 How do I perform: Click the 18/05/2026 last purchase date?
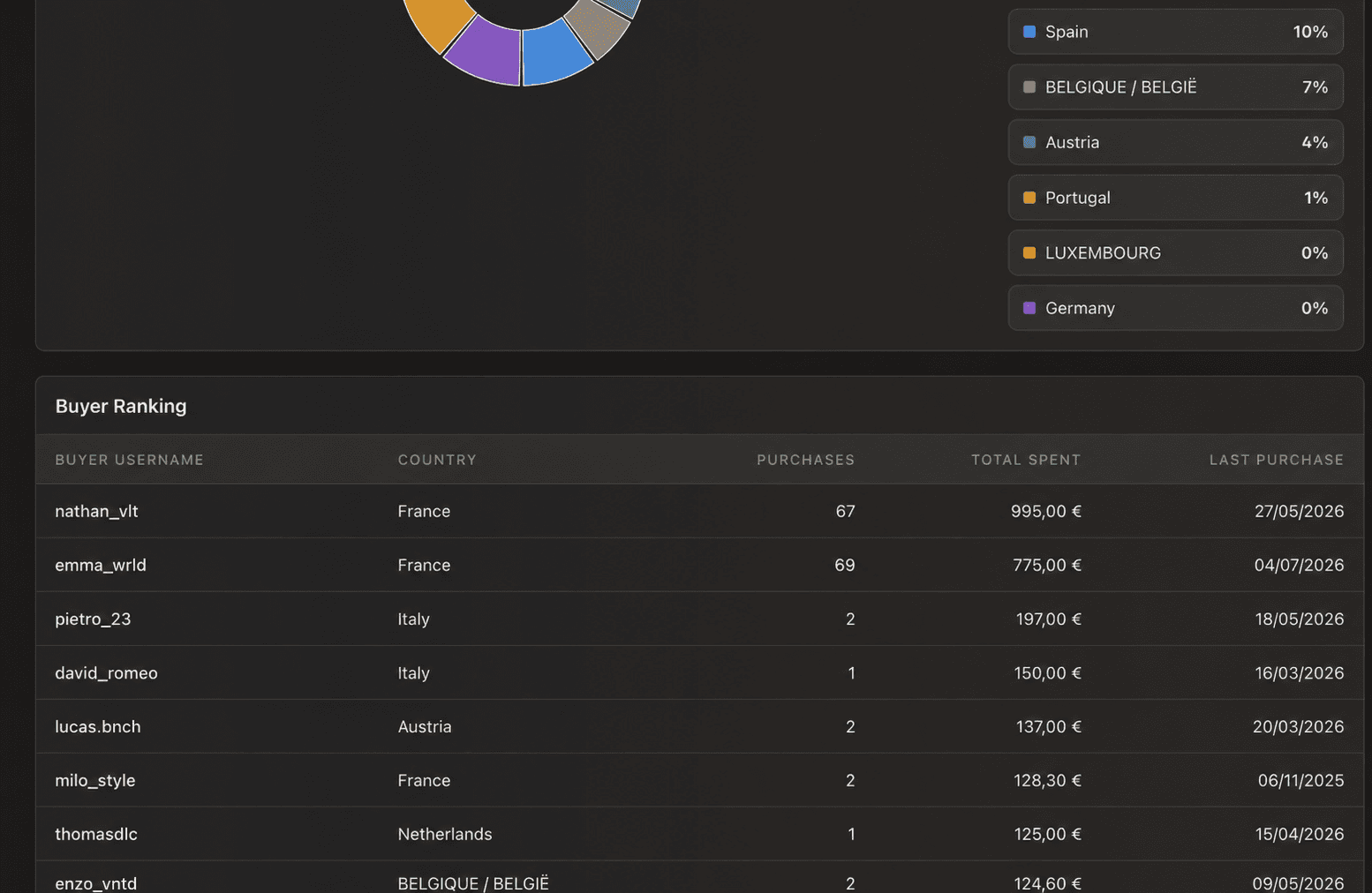pyautogui.click(x=1300, y=619)
